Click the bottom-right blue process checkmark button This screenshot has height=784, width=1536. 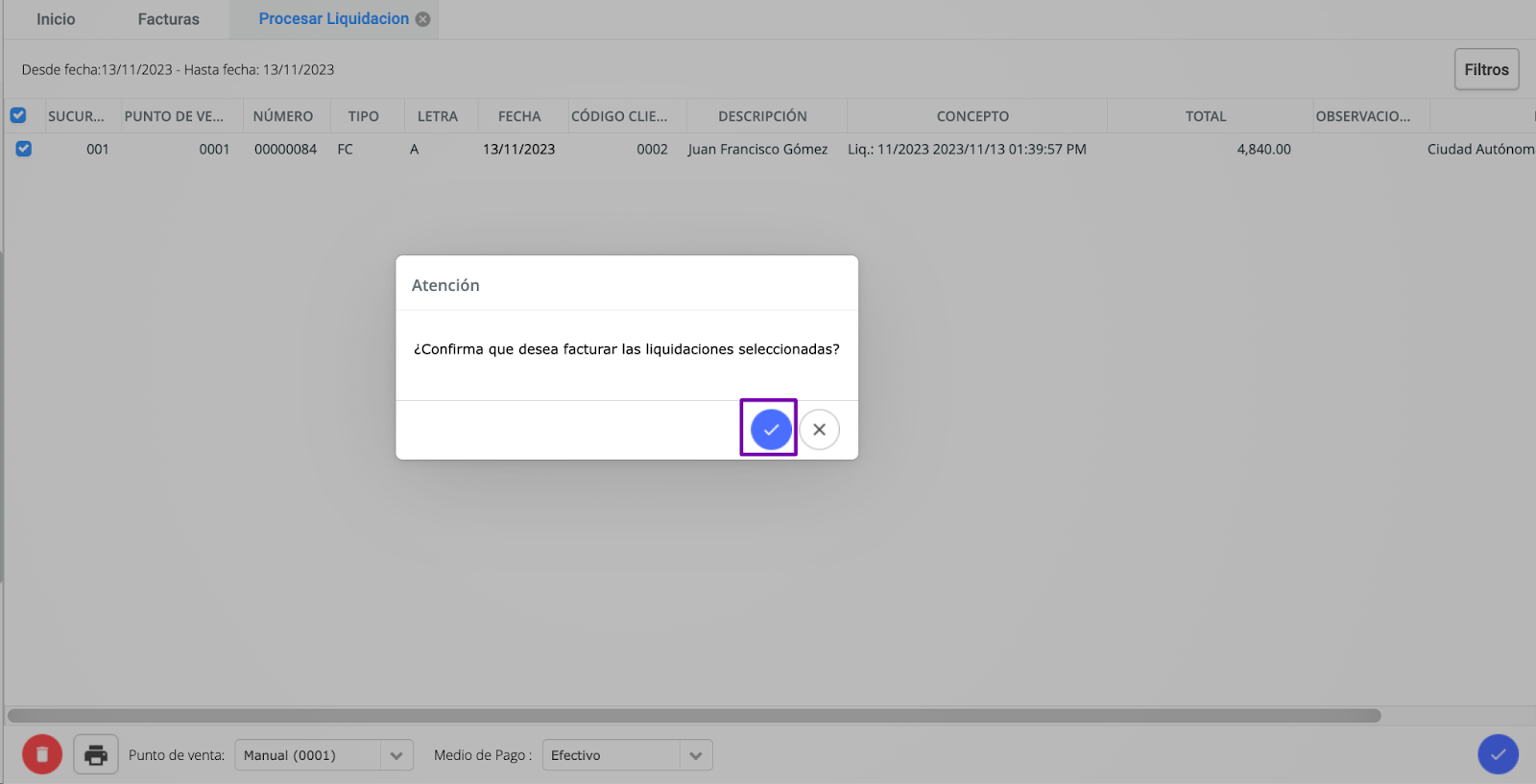tap(1498, 754)
